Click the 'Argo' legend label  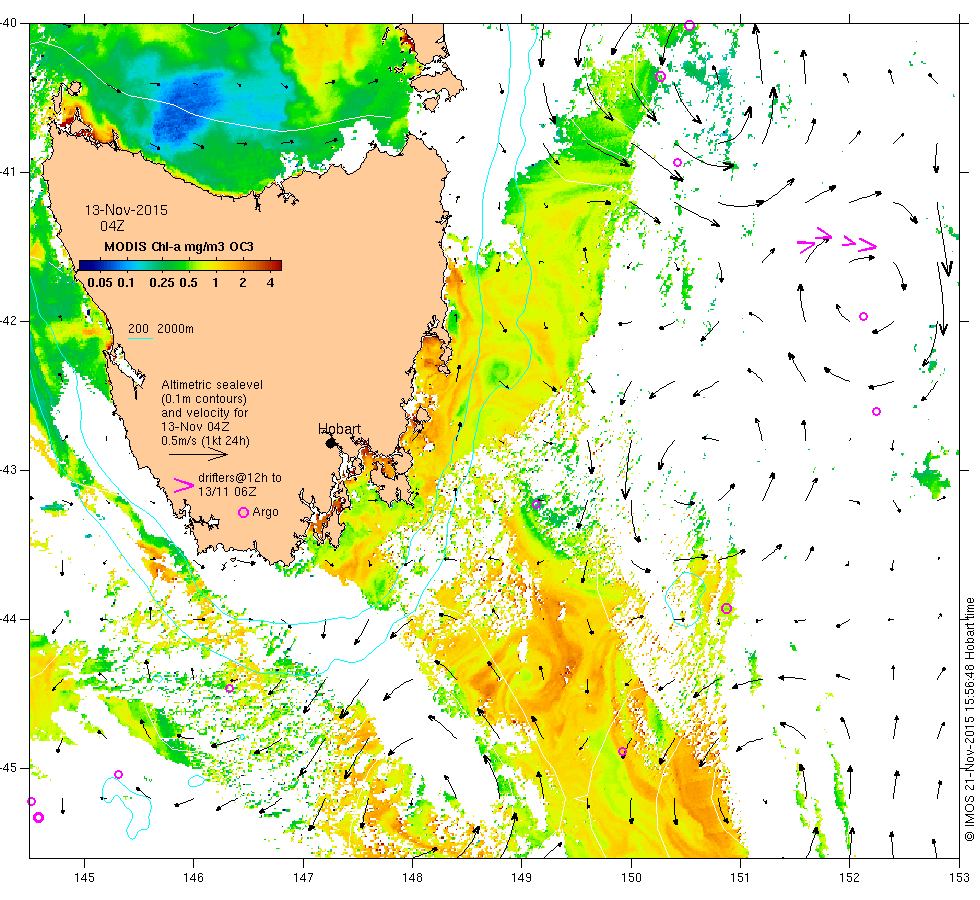pos(266,512)
